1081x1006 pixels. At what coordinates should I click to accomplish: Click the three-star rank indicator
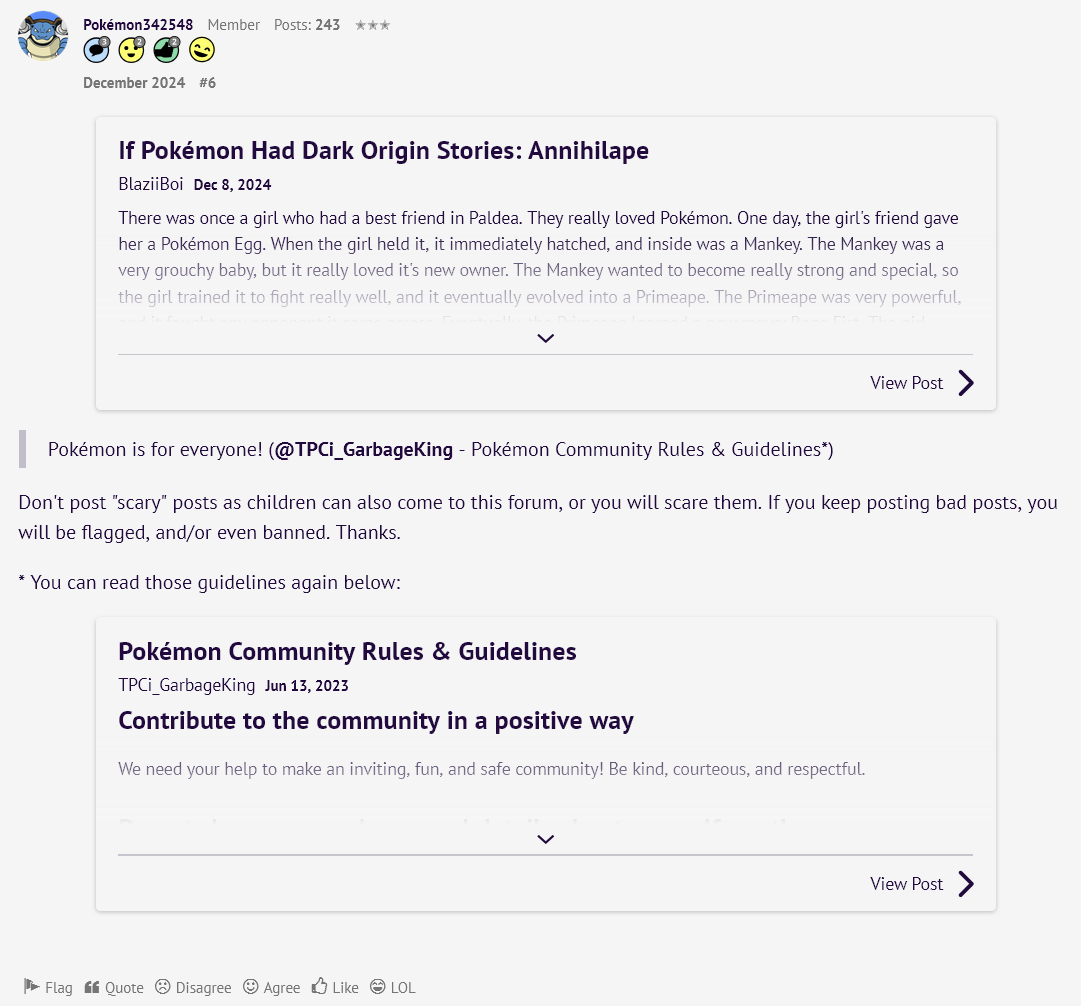[372, 26]
